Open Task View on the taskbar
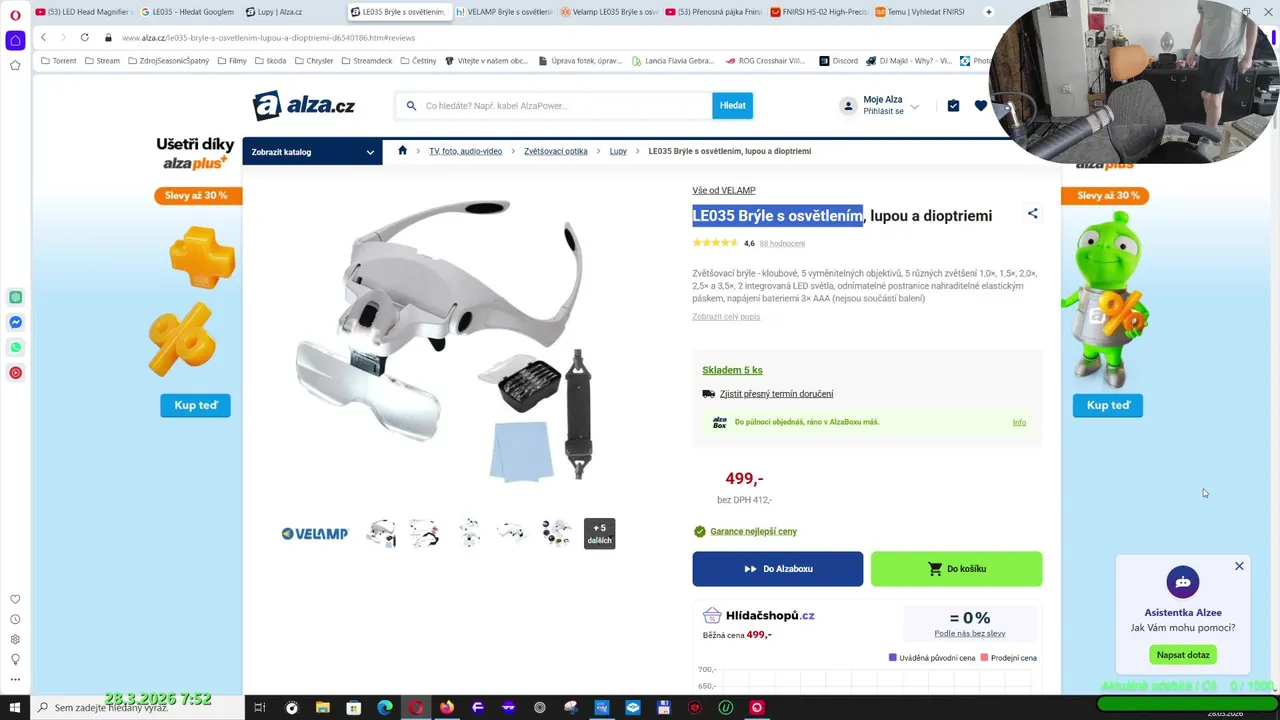 click(x=259, y=707)
